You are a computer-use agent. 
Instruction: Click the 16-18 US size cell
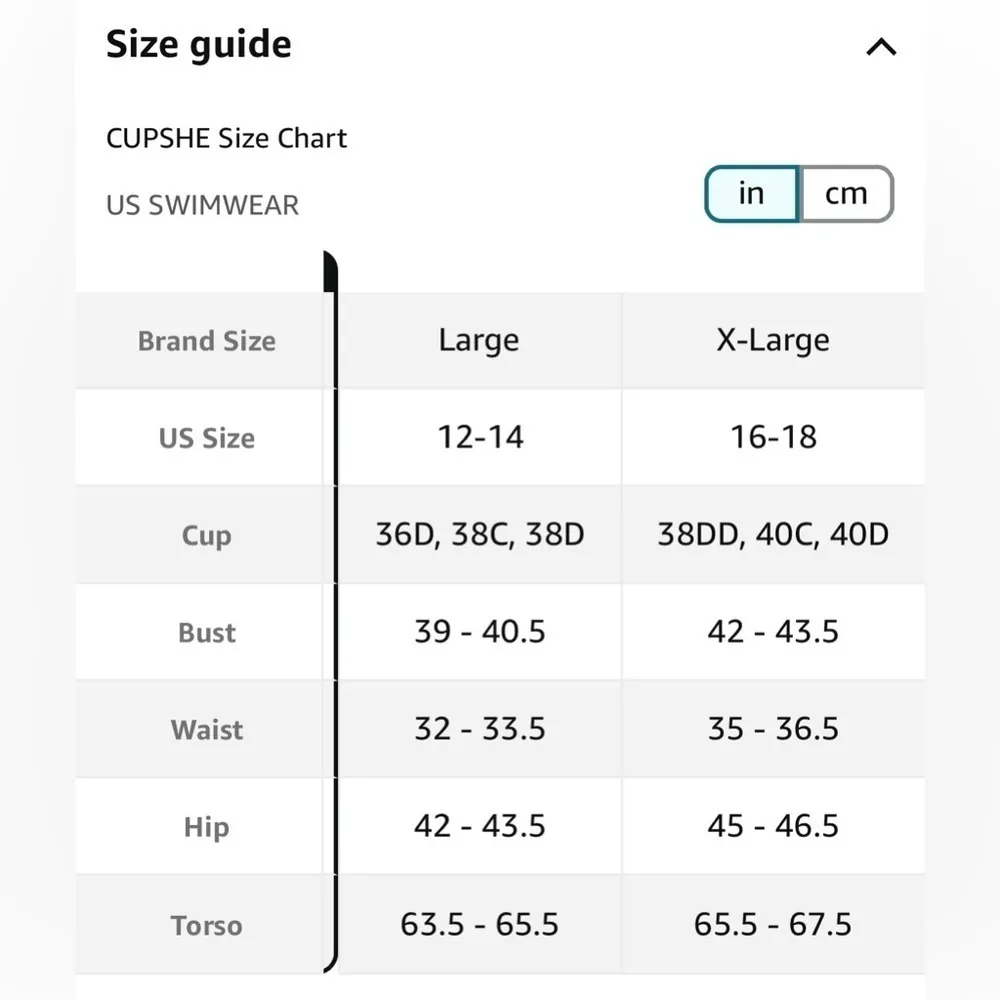click(773, 437)
